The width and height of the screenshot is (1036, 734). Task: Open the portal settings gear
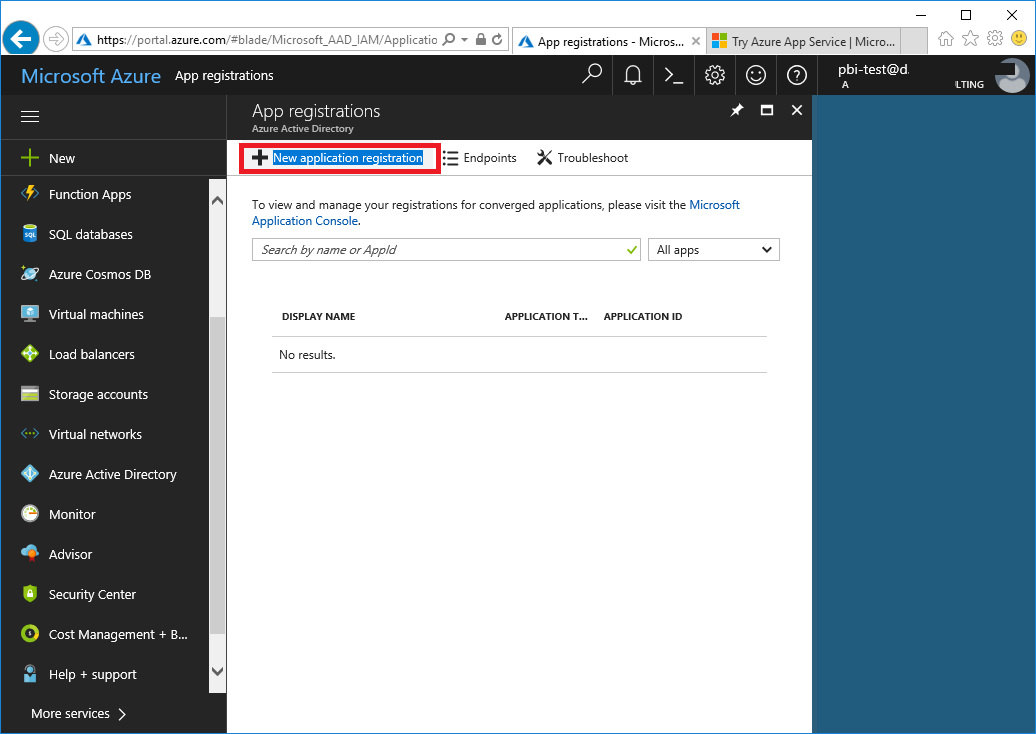tap(714, 75)
